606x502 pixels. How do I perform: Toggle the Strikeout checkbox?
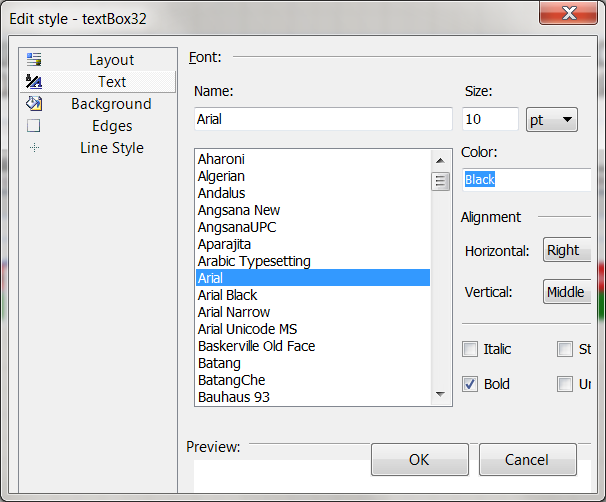[x=565, y=349]
